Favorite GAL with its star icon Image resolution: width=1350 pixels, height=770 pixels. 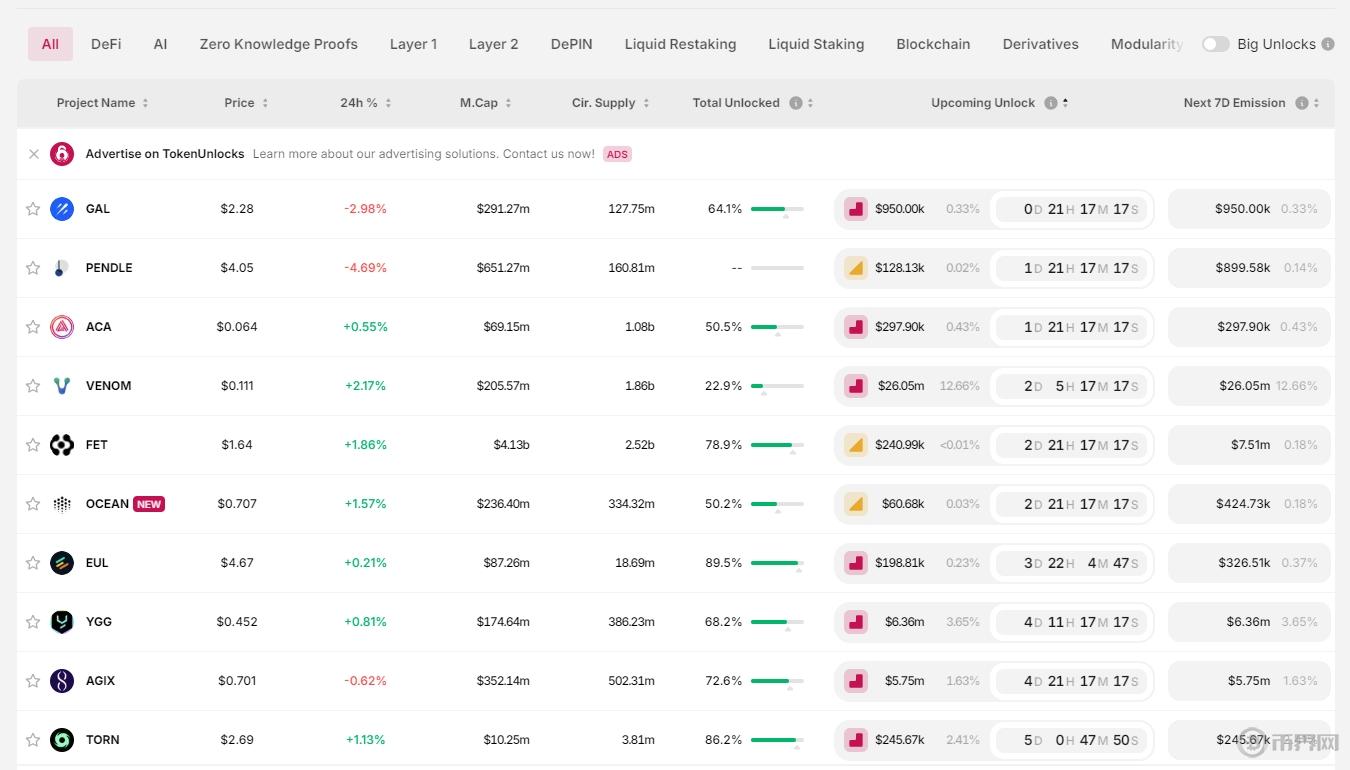33,209
